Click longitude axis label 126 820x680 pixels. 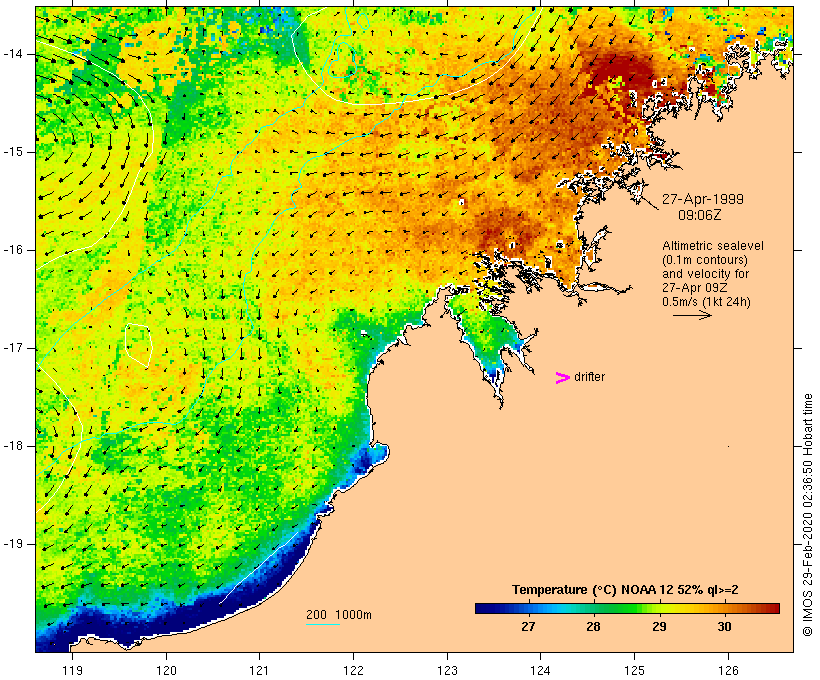[x=728, y=670]
